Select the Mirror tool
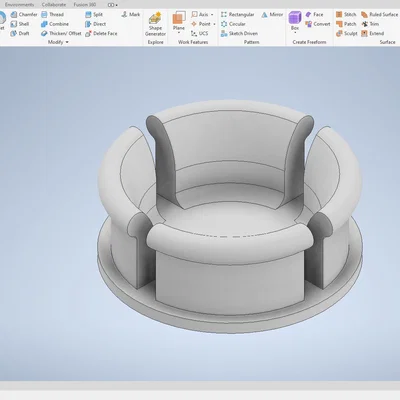 coord(272,15)
